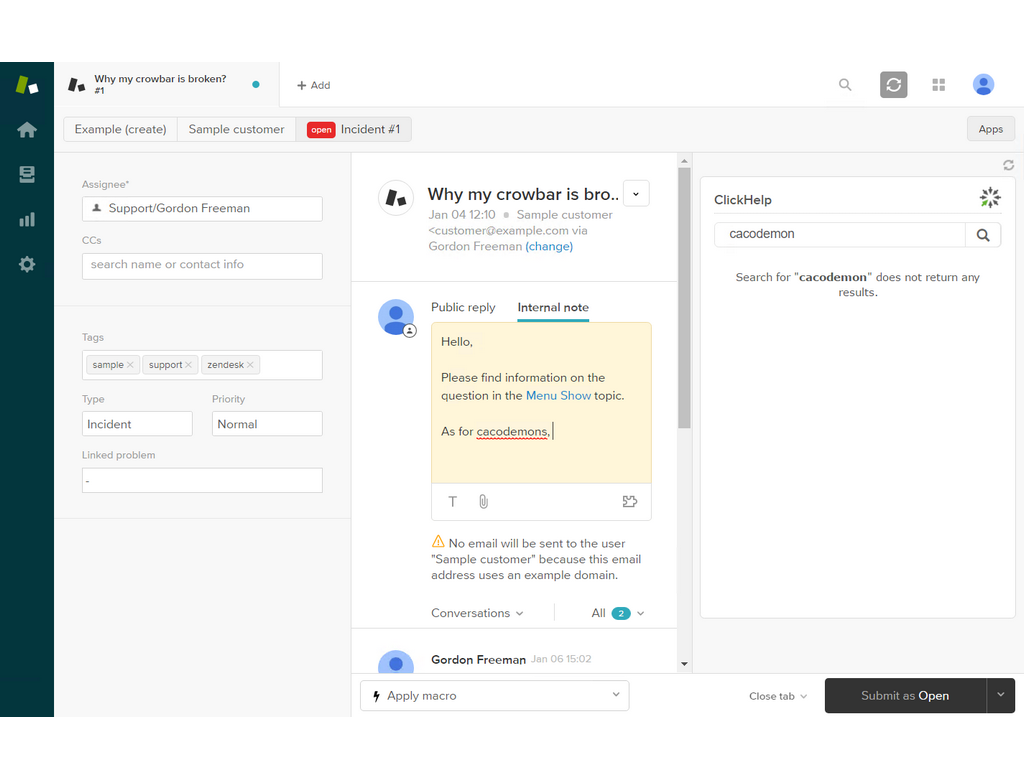Run ClickHelp search magnifier button
1024x768 pixels.
coord(983,235)
